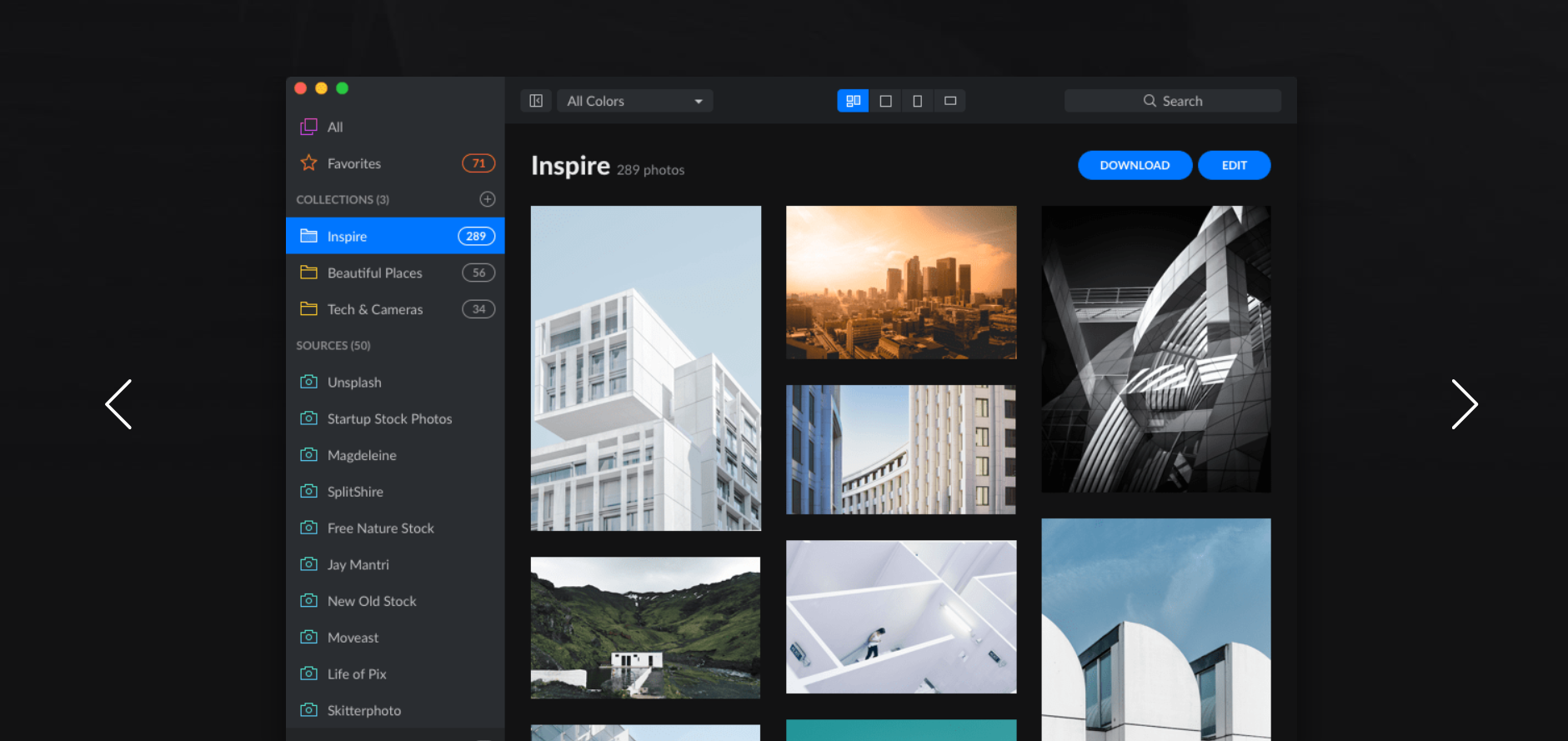Click the Inspire folder icon
Image resolution: width=1568 pixels, height=741 pixels.
pos(308,236)
